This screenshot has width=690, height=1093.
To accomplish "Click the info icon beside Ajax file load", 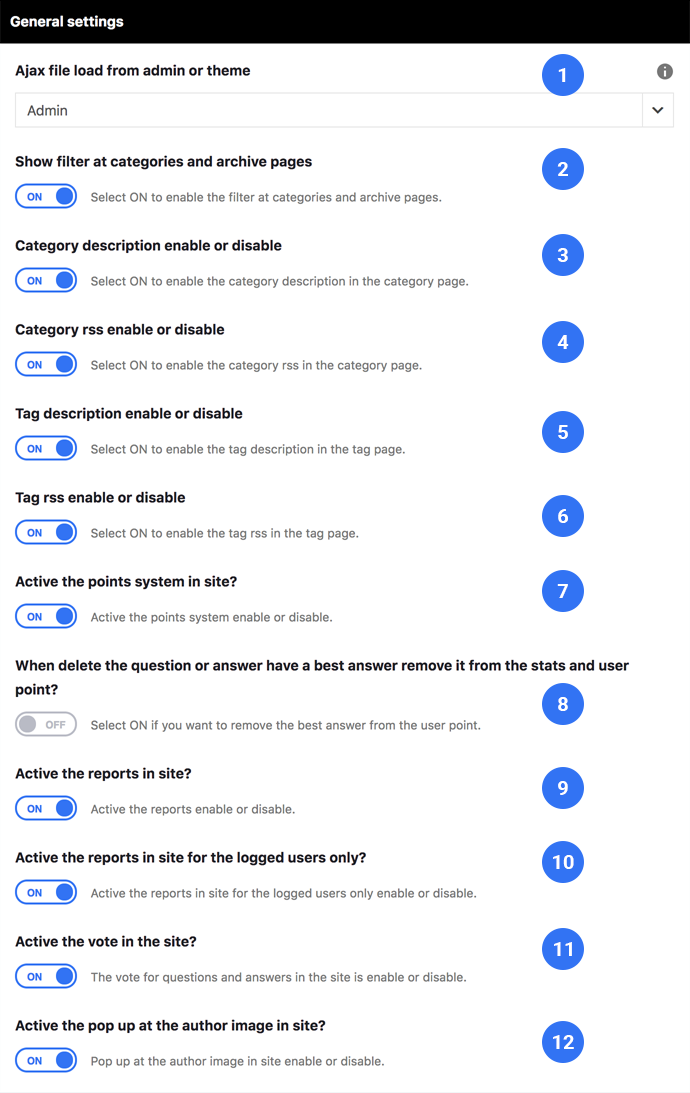I will pos(664,71).
